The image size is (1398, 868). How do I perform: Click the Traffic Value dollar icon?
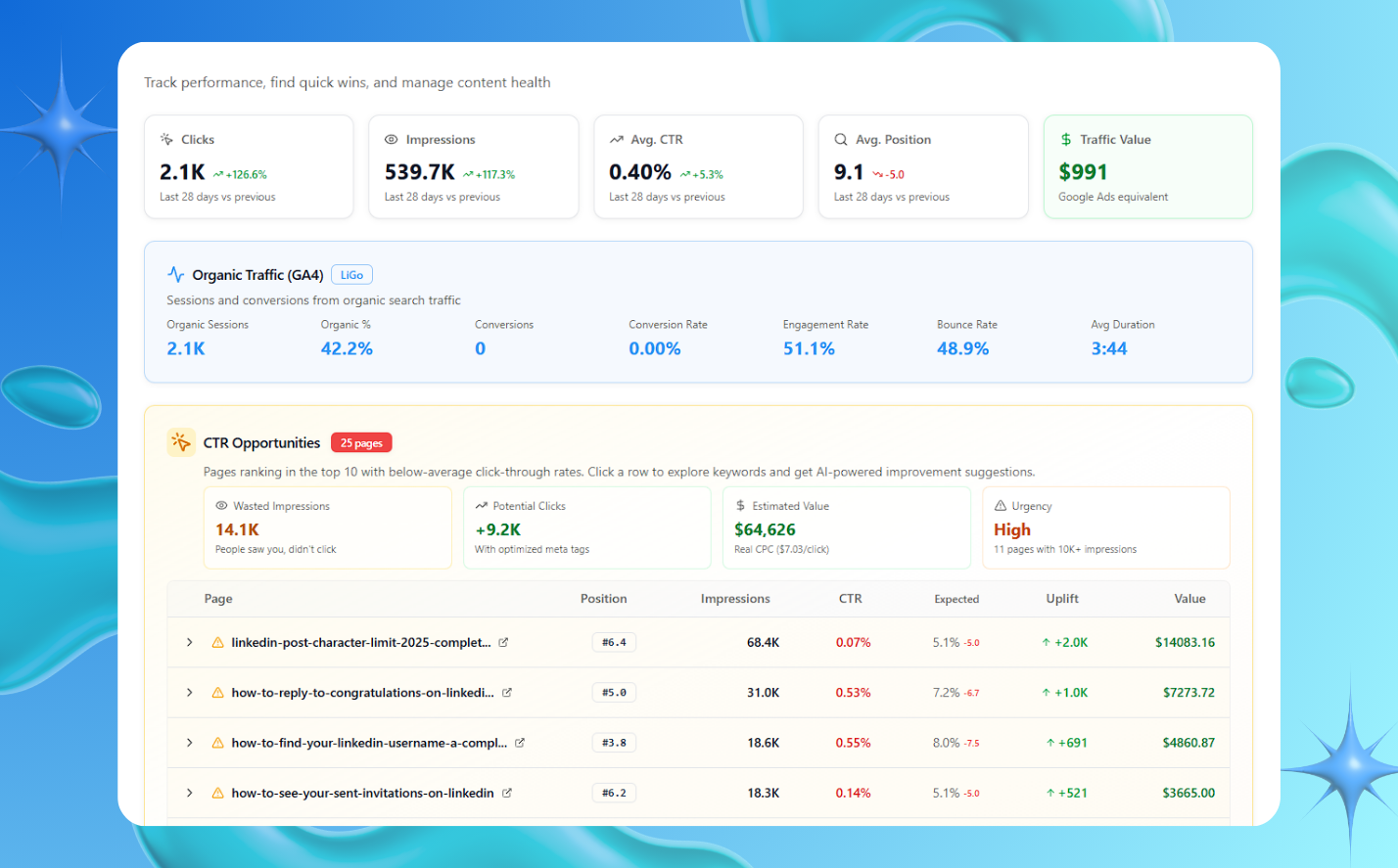pyautogui.click(x=1066, y=140)
